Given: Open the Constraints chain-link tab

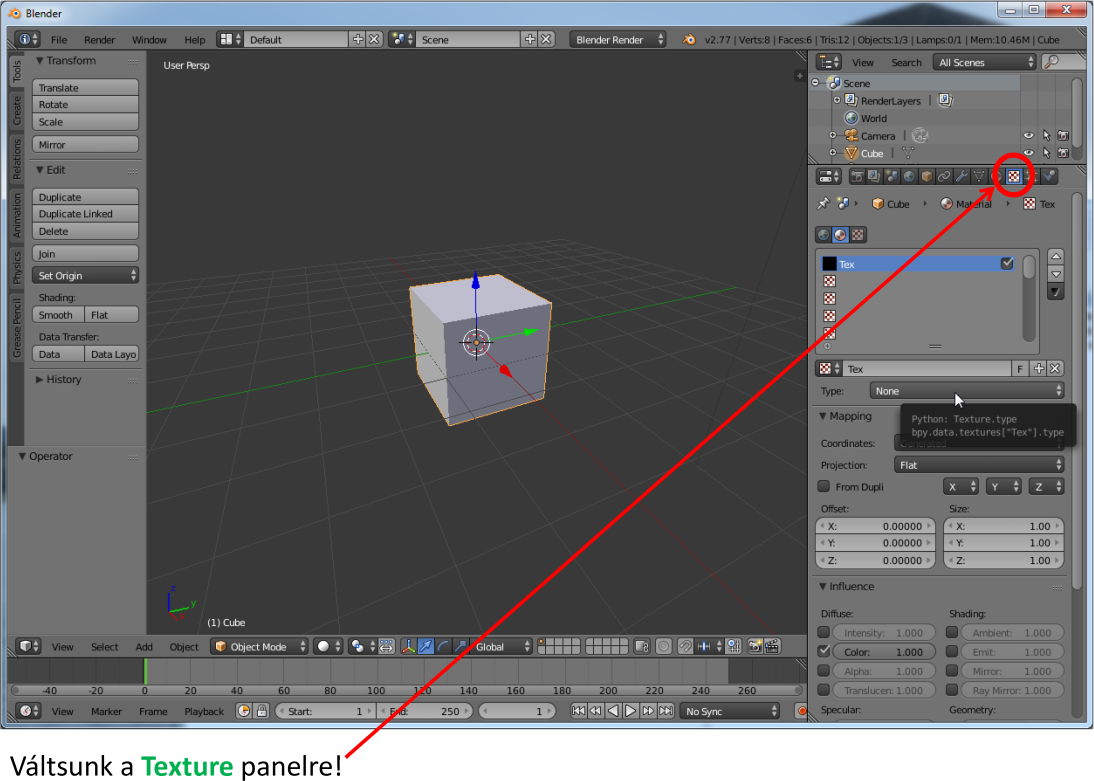Looking at the screenshot, I should (x=944, y=177).
